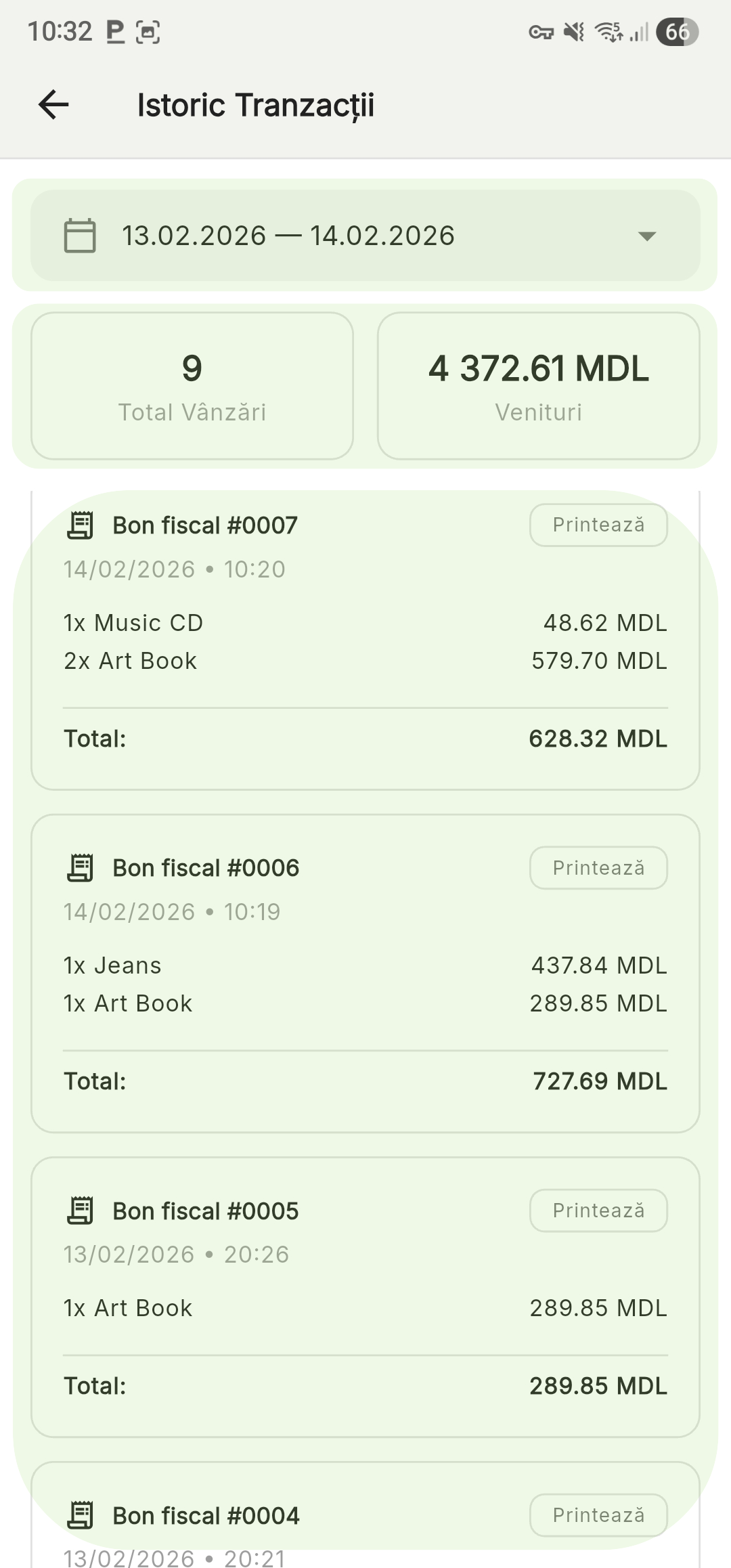Open the 2x Art Book line item

tap(131, 661)
